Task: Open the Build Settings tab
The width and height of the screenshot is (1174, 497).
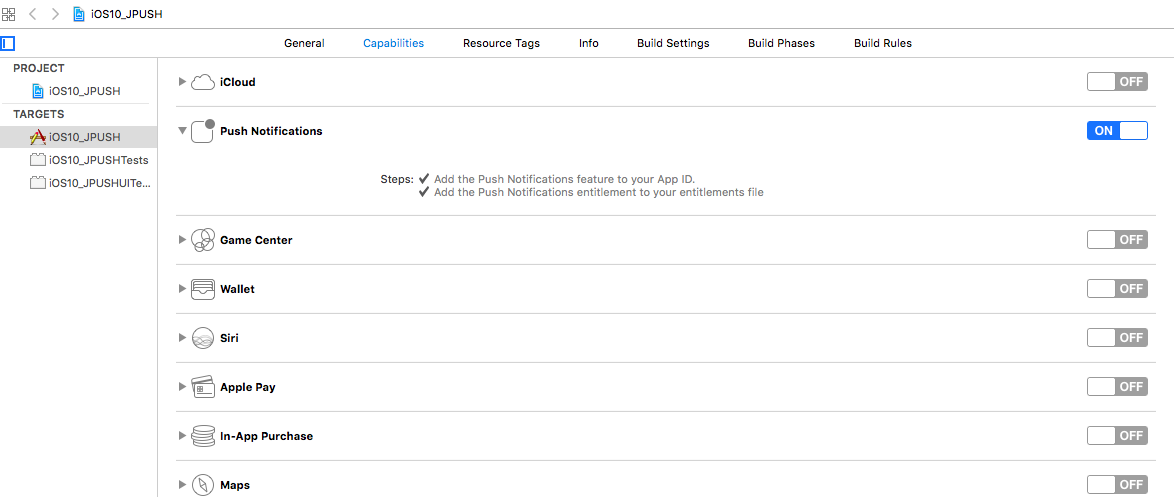Action: point(673,43)
